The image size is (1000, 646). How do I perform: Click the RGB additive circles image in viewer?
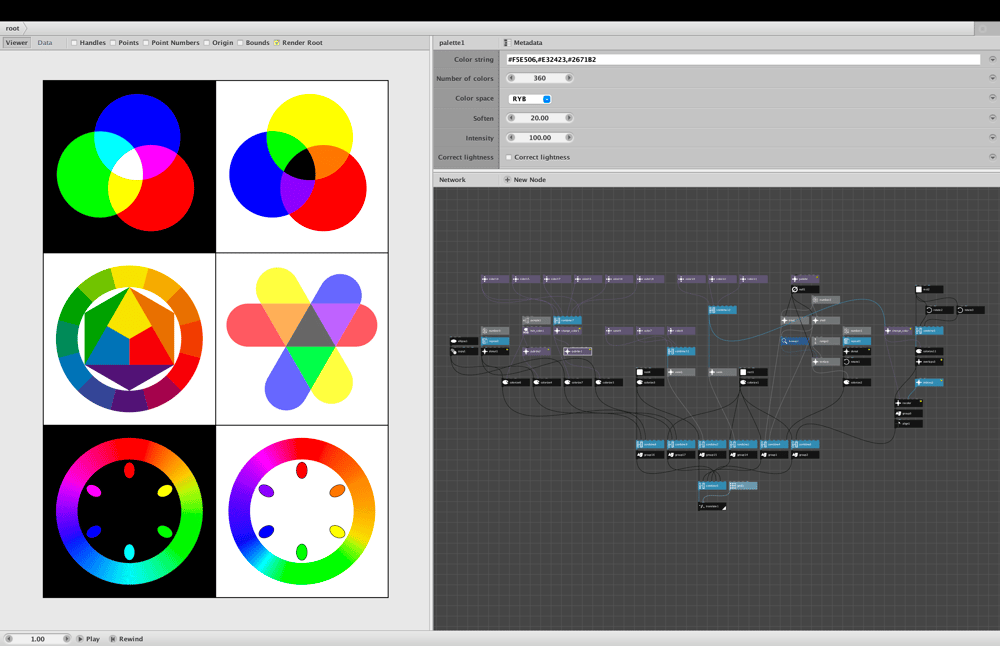click(129, 166)
